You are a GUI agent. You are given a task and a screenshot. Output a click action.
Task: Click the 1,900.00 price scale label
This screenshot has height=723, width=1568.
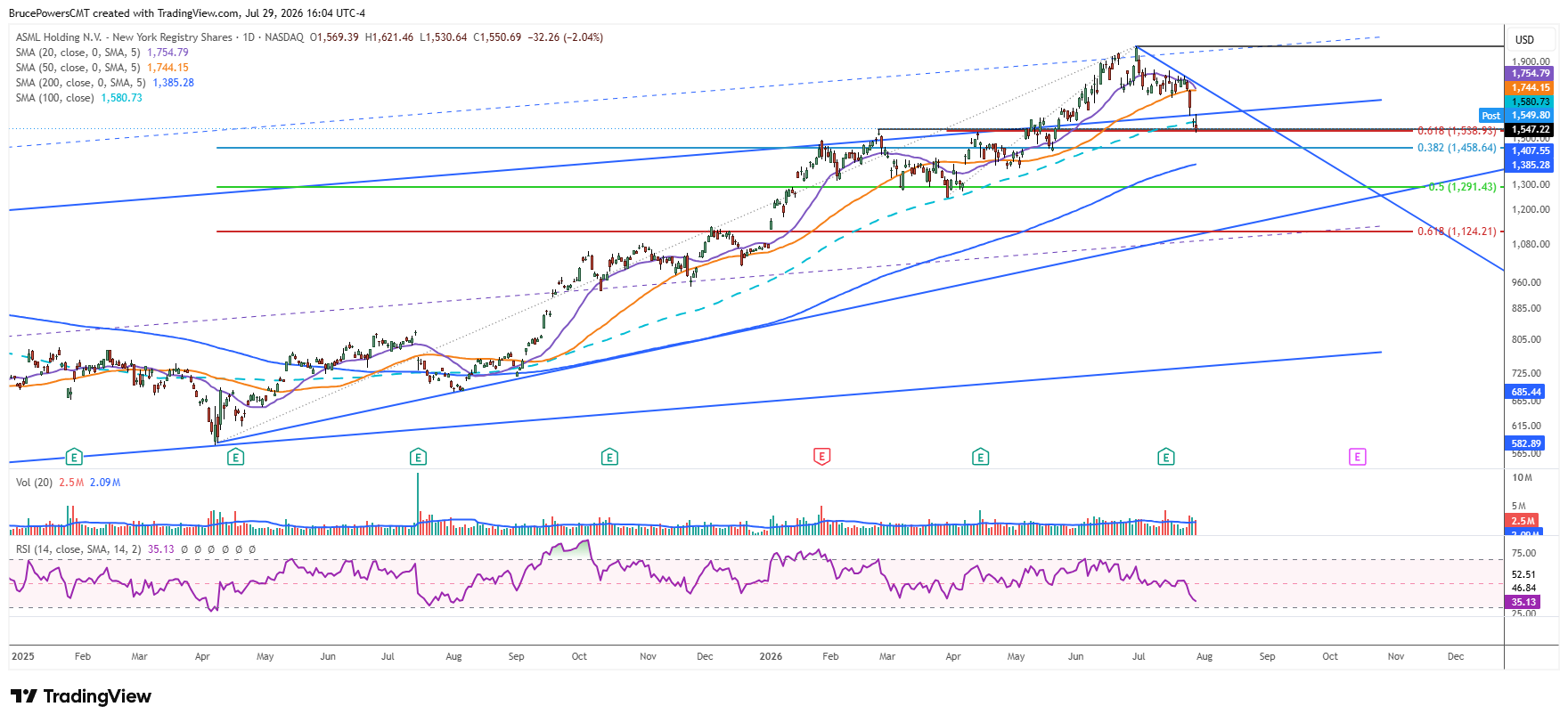pyautogui.click(x=1531, y=61)
